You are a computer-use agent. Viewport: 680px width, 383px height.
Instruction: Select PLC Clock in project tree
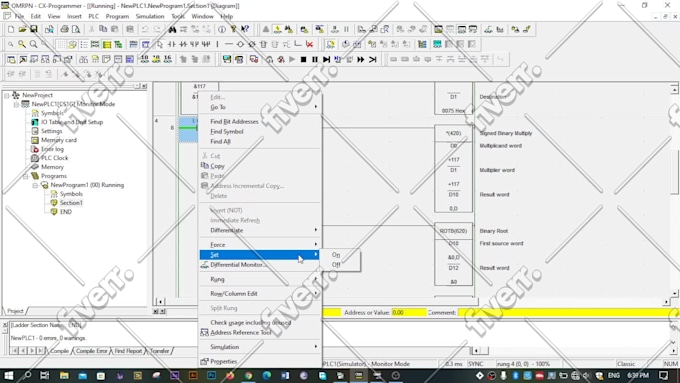(55, 158)
